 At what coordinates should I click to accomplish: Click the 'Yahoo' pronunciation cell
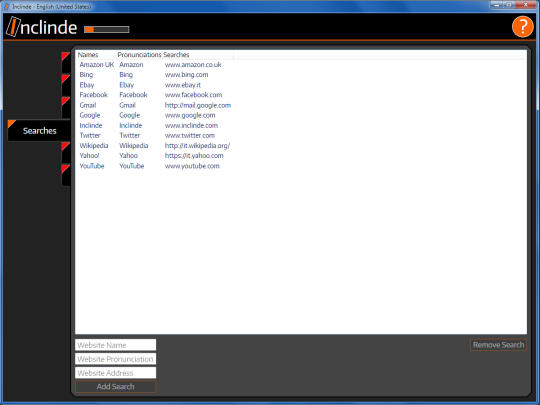pyautogui.click(x=128, y=156)
